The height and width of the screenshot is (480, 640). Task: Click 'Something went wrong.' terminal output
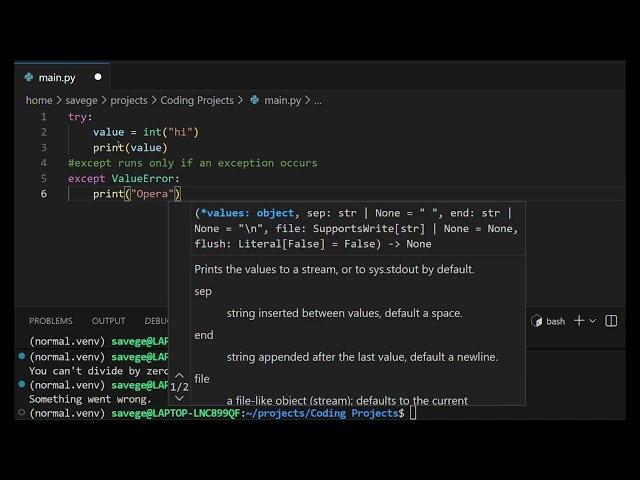coord(90,399)
